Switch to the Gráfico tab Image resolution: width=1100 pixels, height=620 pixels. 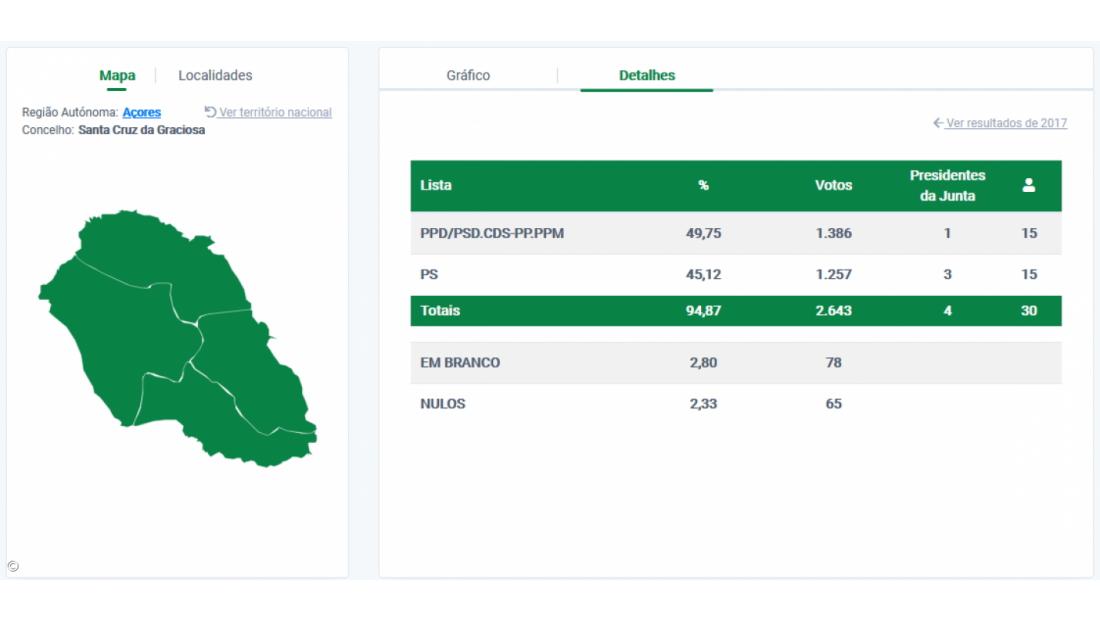(x=468, y=75)
